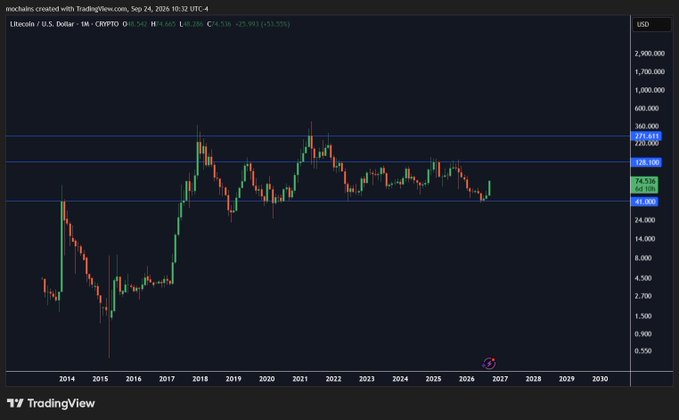Viewport: 679px width, 420px height.
Task: Click the 2030 label on time axis
Action: point(600,379)
